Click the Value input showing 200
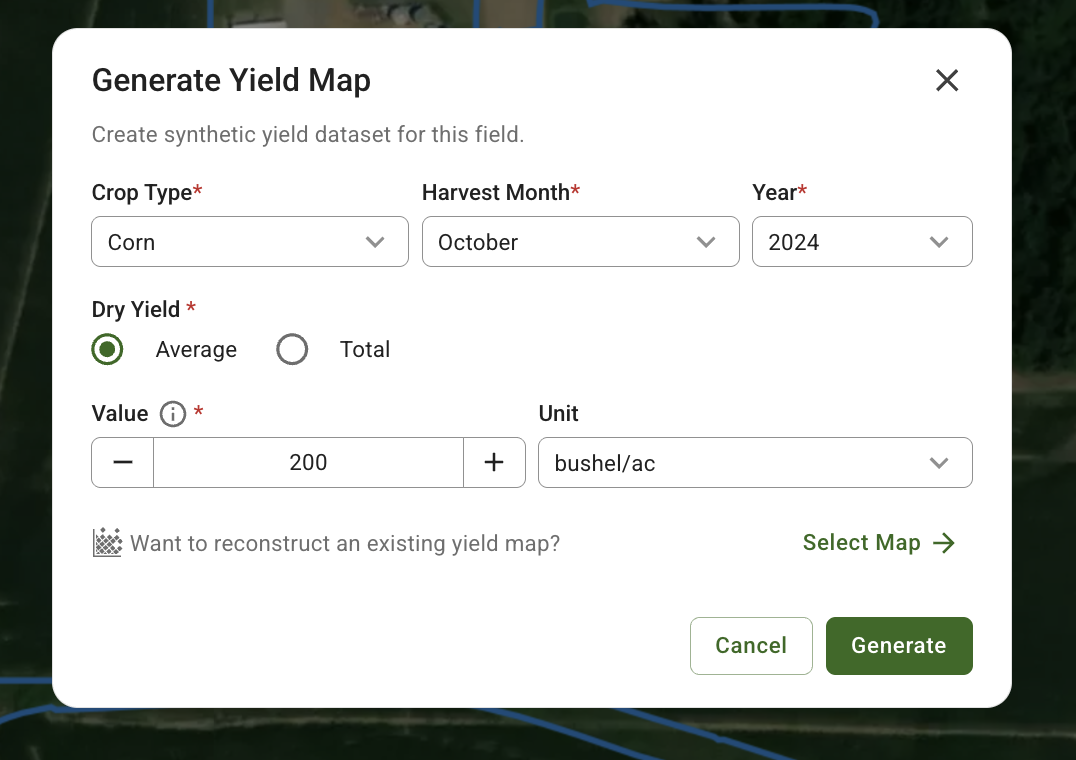This screenshot has width=1076, height=760. [308, 462]
